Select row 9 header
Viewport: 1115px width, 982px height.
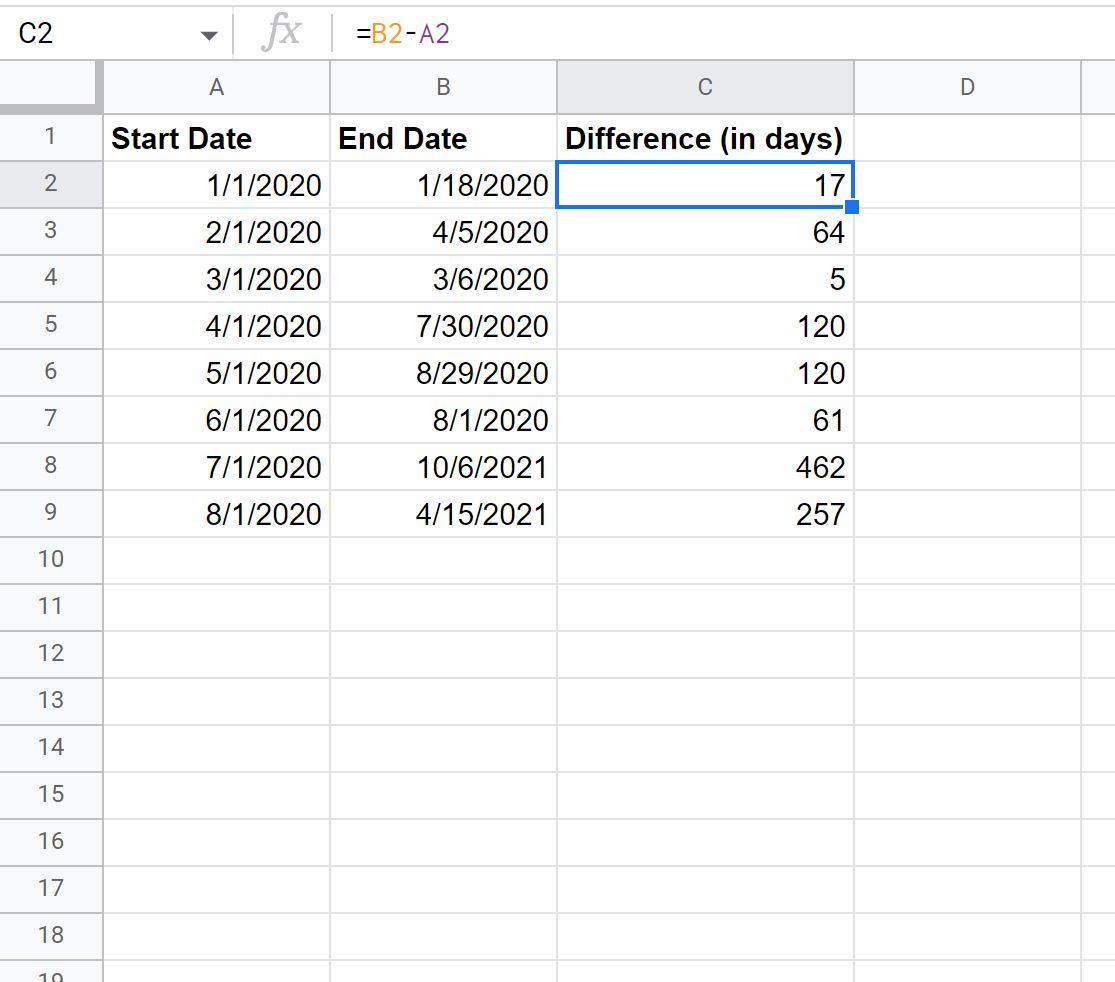(50, 513)
